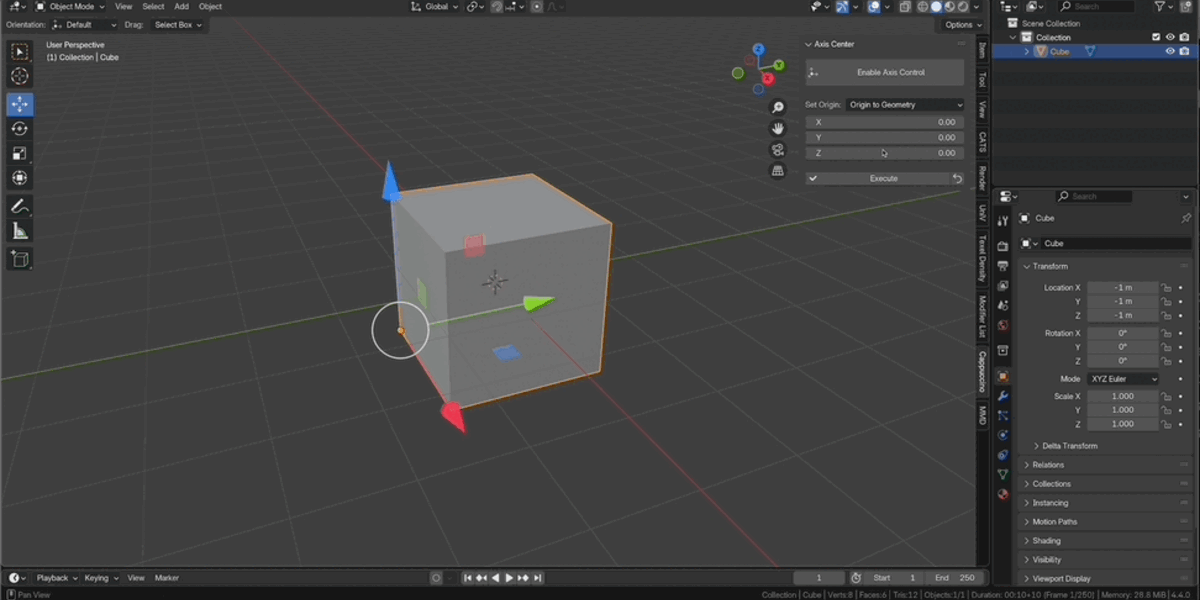This screenshot has width=1200, height=600.
Task: Toggle camera view in viewport
Action: 778,150
